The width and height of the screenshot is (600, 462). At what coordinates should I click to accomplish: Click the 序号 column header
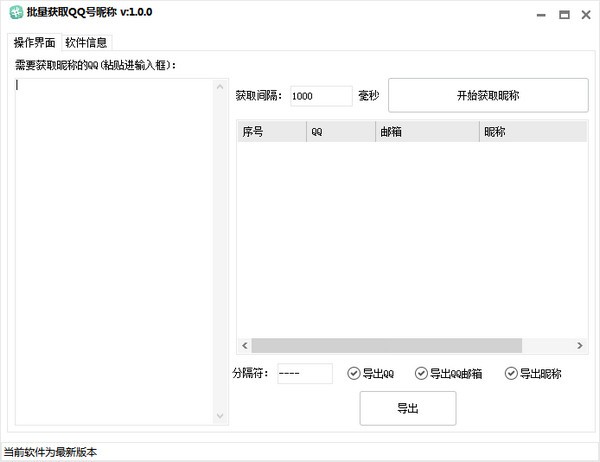(270, 132)
